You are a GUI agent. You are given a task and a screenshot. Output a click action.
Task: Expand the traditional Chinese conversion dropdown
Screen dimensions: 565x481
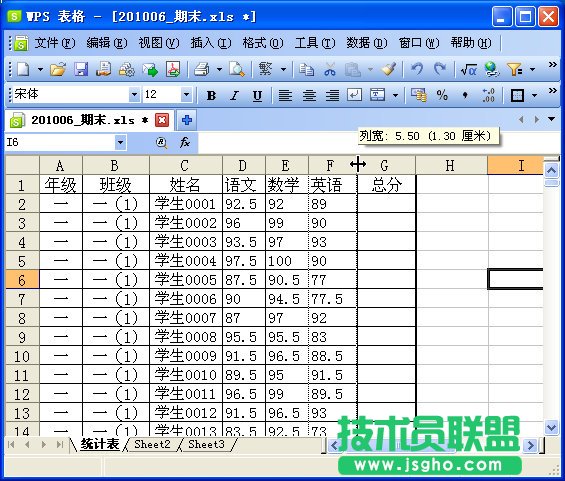point(283,69)
